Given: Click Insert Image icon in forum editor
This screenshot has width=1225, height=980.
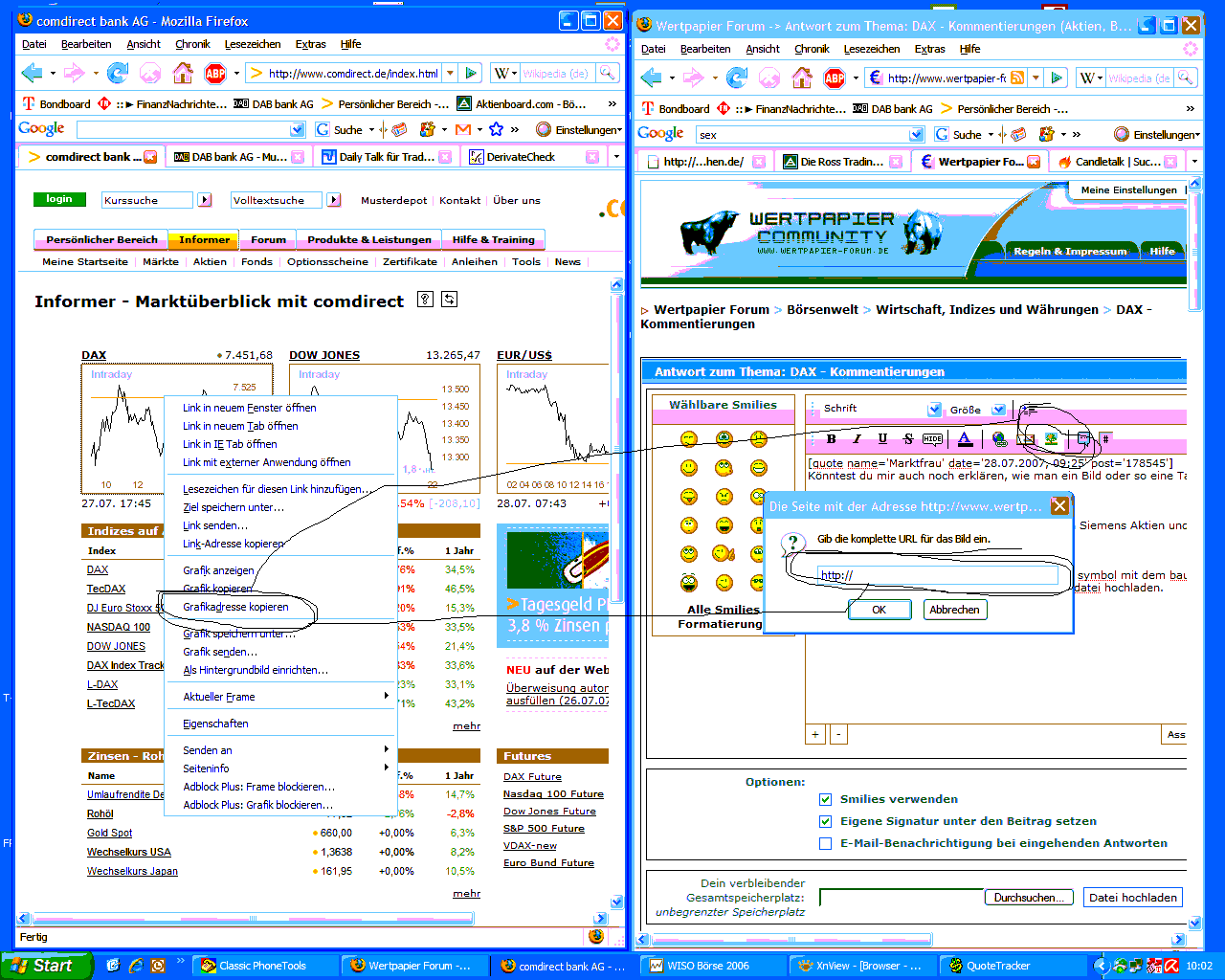Looking at the screenshot, I should [1051, 439].
